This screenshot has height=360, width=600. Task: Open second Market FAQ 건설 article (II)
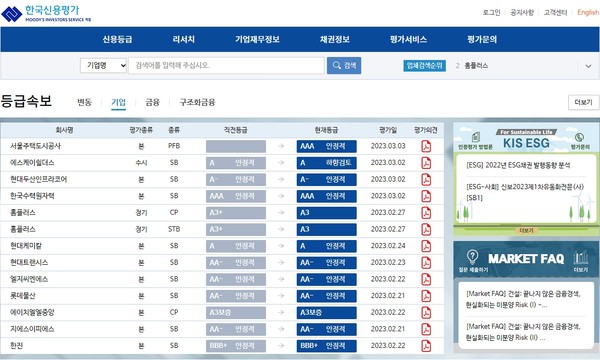tap(523, 332)
